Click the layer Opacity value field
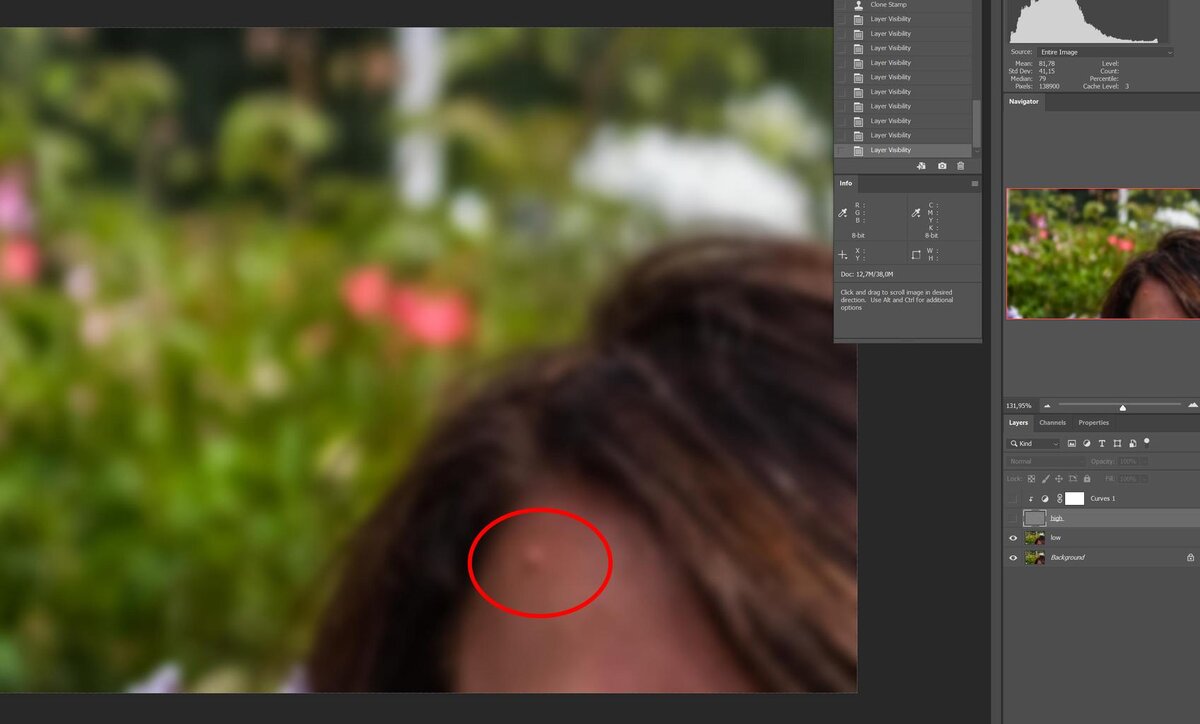The image size is (1200, 724). tap(1128, 461)
